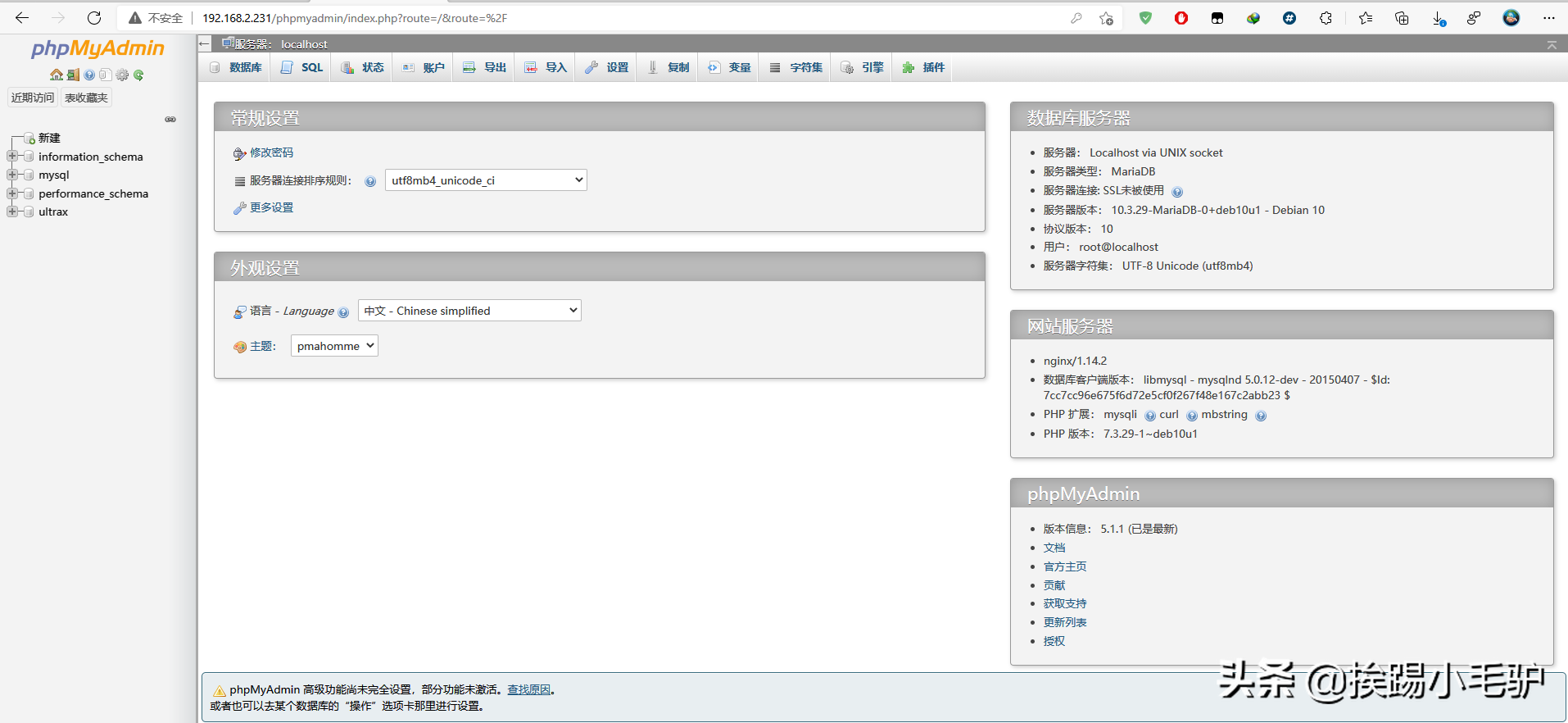Expand the ultrax database node
This screenshot has width=1568, height=723.
tap(12, 211)
